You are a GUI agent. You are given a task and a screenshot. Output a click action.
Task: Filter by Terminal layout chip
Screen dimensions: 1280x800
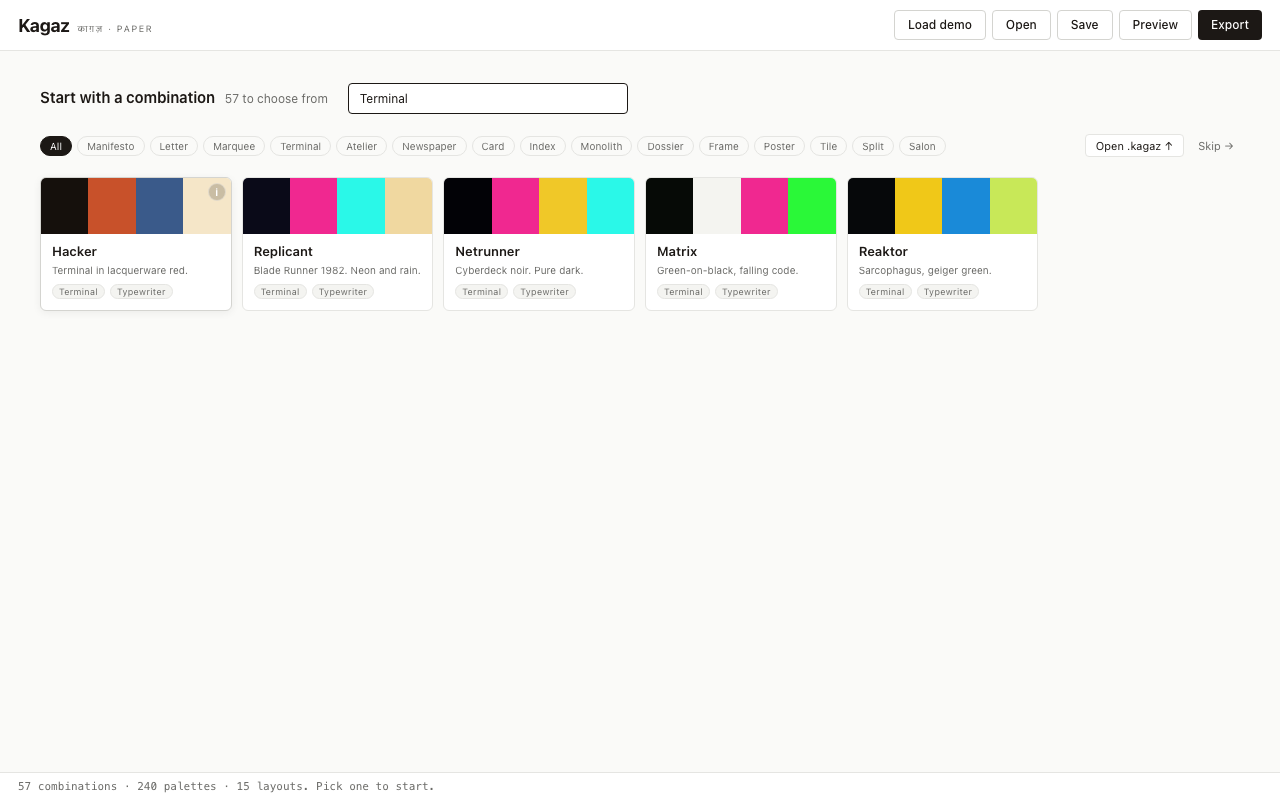click(x=300, y=146)
